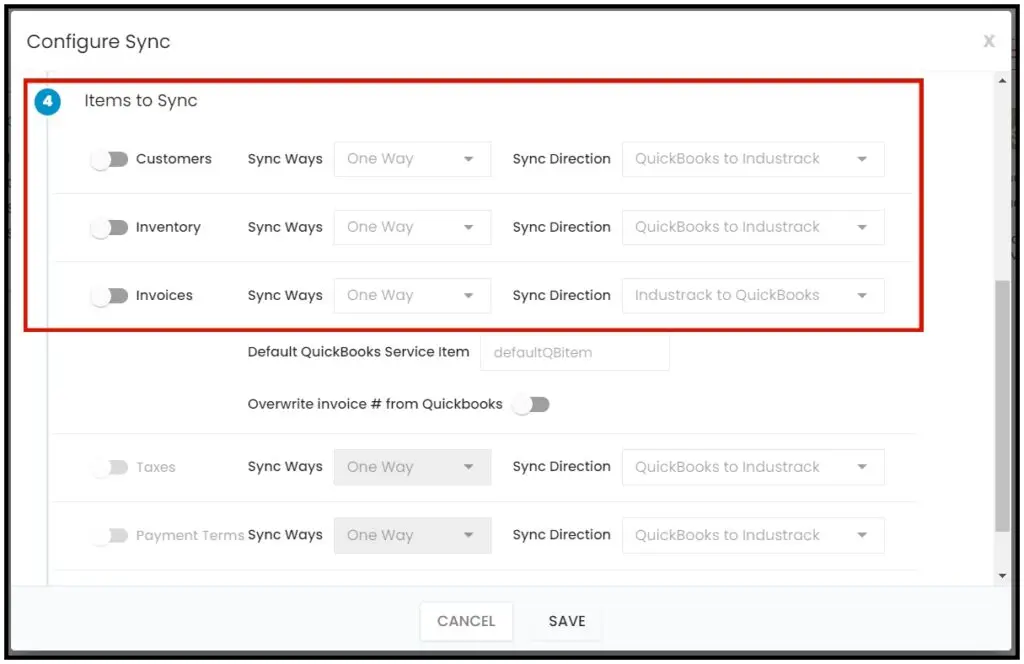Screen dimensions: 1024x664
Task: Open Invoices Sync Ways dropdown
Action: click(412, 296)
